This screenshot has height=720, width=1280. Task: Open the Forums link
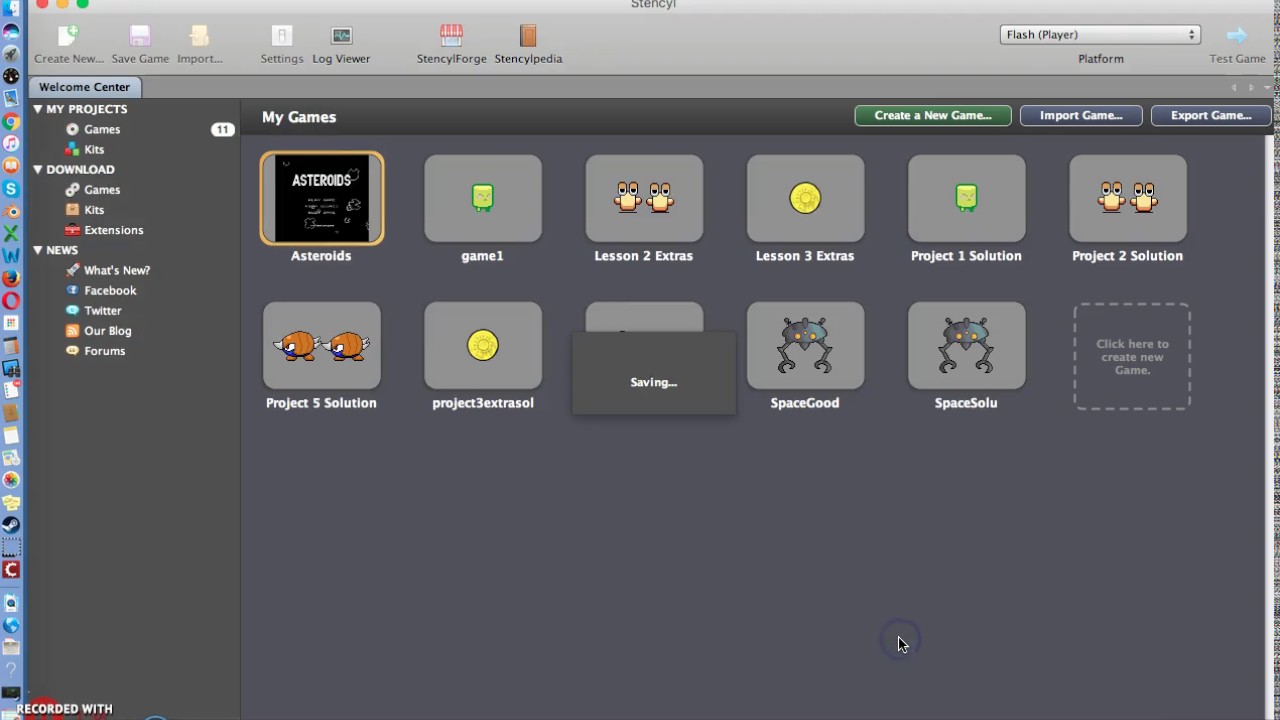click(x=105, y=351)
